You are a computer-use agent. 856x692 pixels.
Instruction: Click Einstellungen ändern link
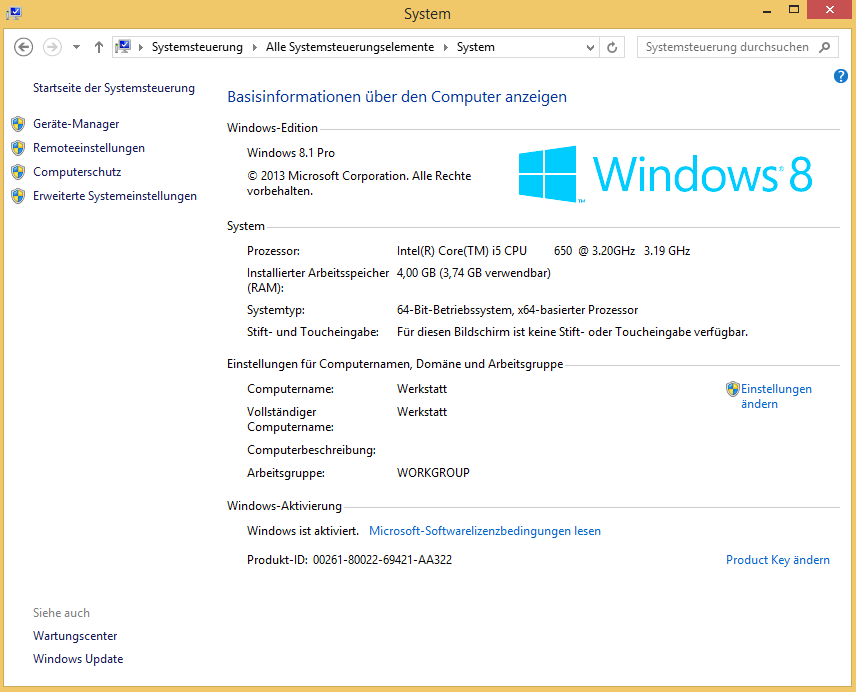pyautogui.click(x=776, y=396)
